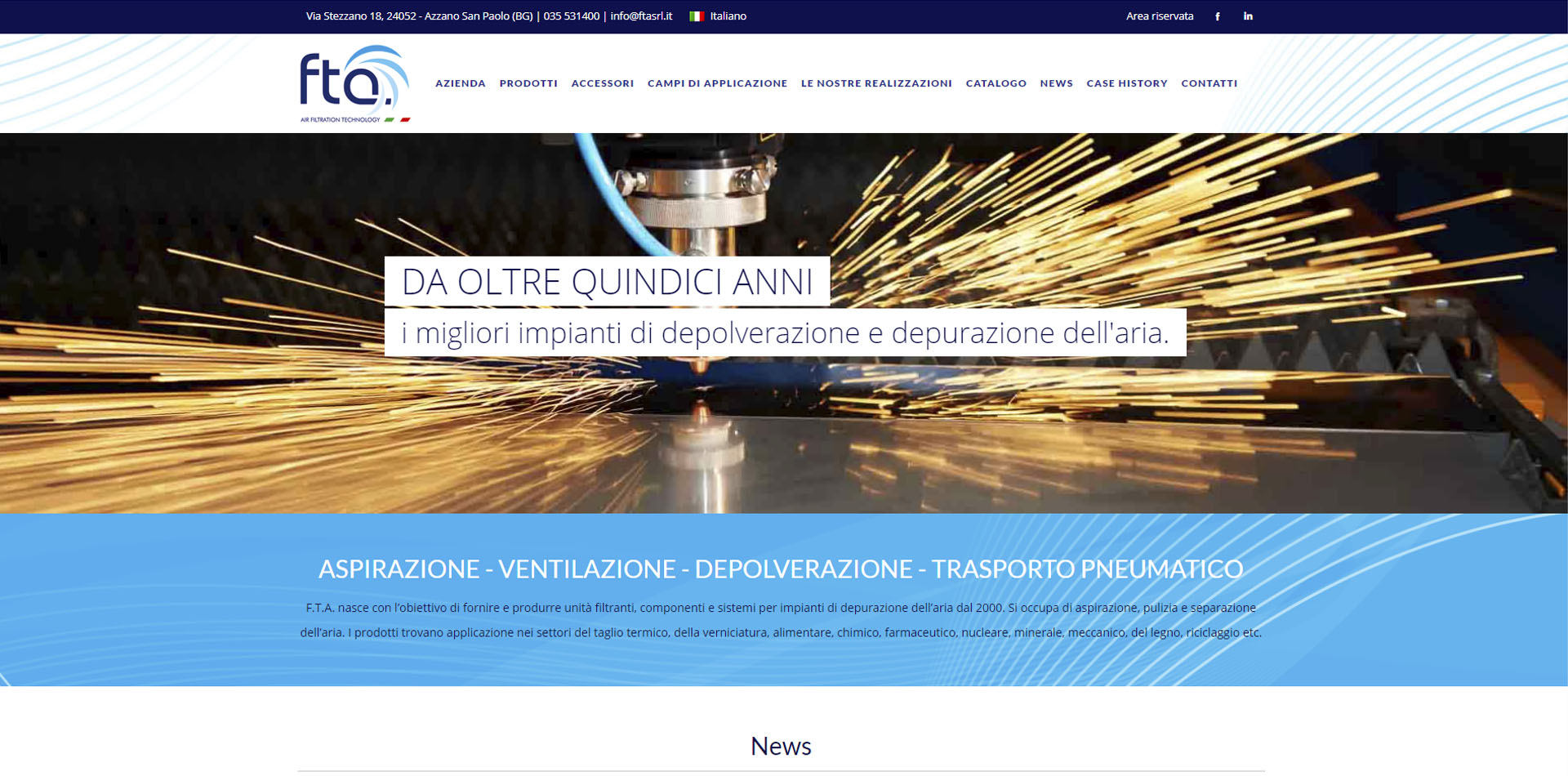The height and width of the screenshot is (776, 1568).
Task: Open the Facebook icon in top bar
Action: [x=1217, y=16]
